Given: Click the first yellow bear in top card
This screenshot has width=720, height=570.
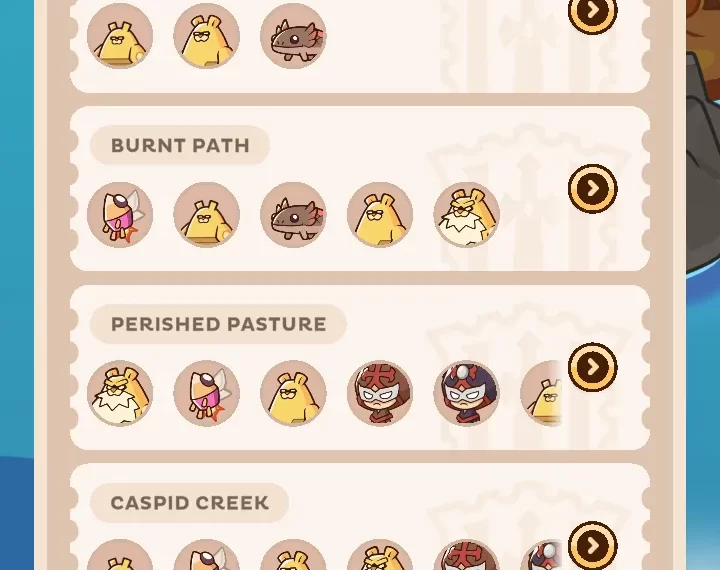Looking at the screenshot, I should (120, 36).
